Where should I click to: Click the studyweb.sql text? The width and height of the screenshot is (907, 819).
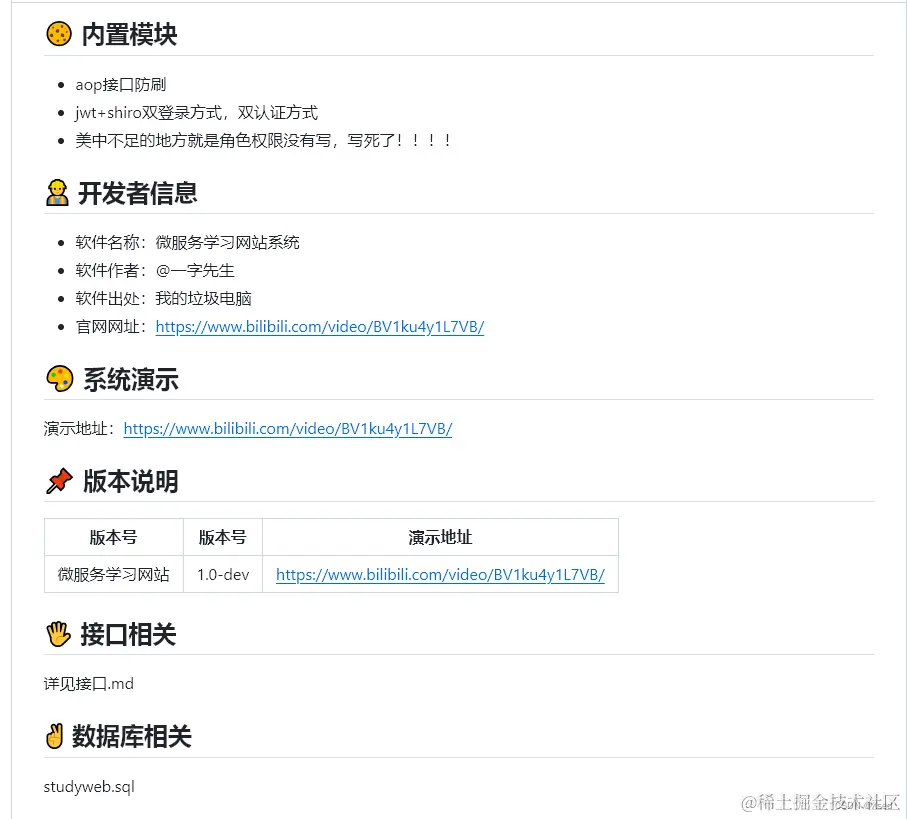(x=89, y=787)
